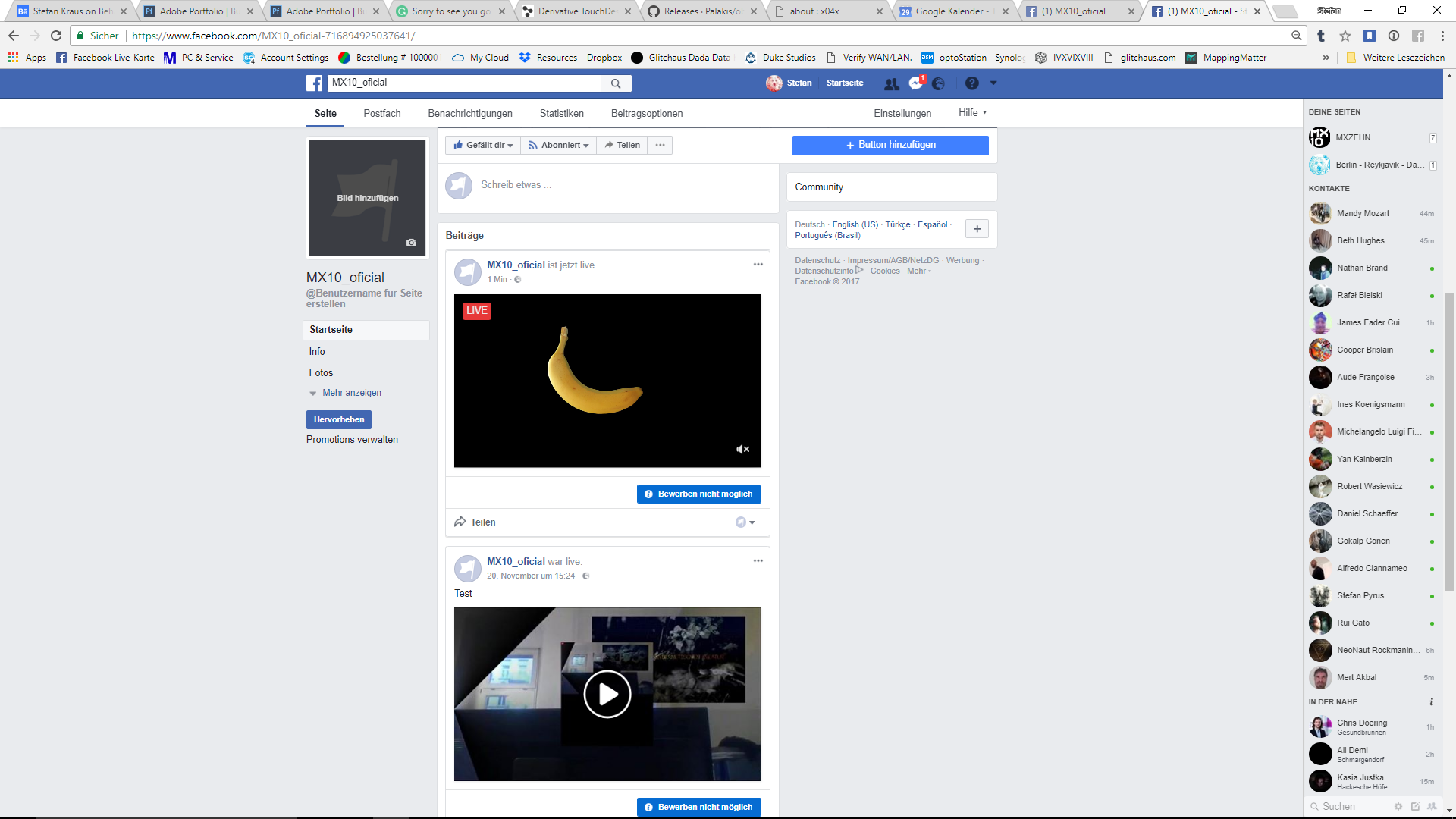Switch to Postfach tab
The height and width of the screenshot is (819, 1456).
point(382,114)
